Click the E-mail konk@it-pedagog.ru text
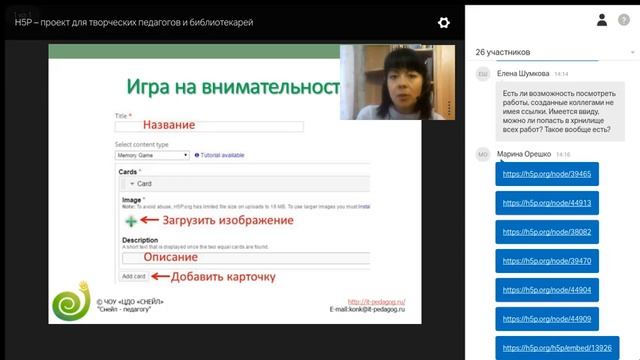Viewport: 640px width, 360px height. [367, 309]
